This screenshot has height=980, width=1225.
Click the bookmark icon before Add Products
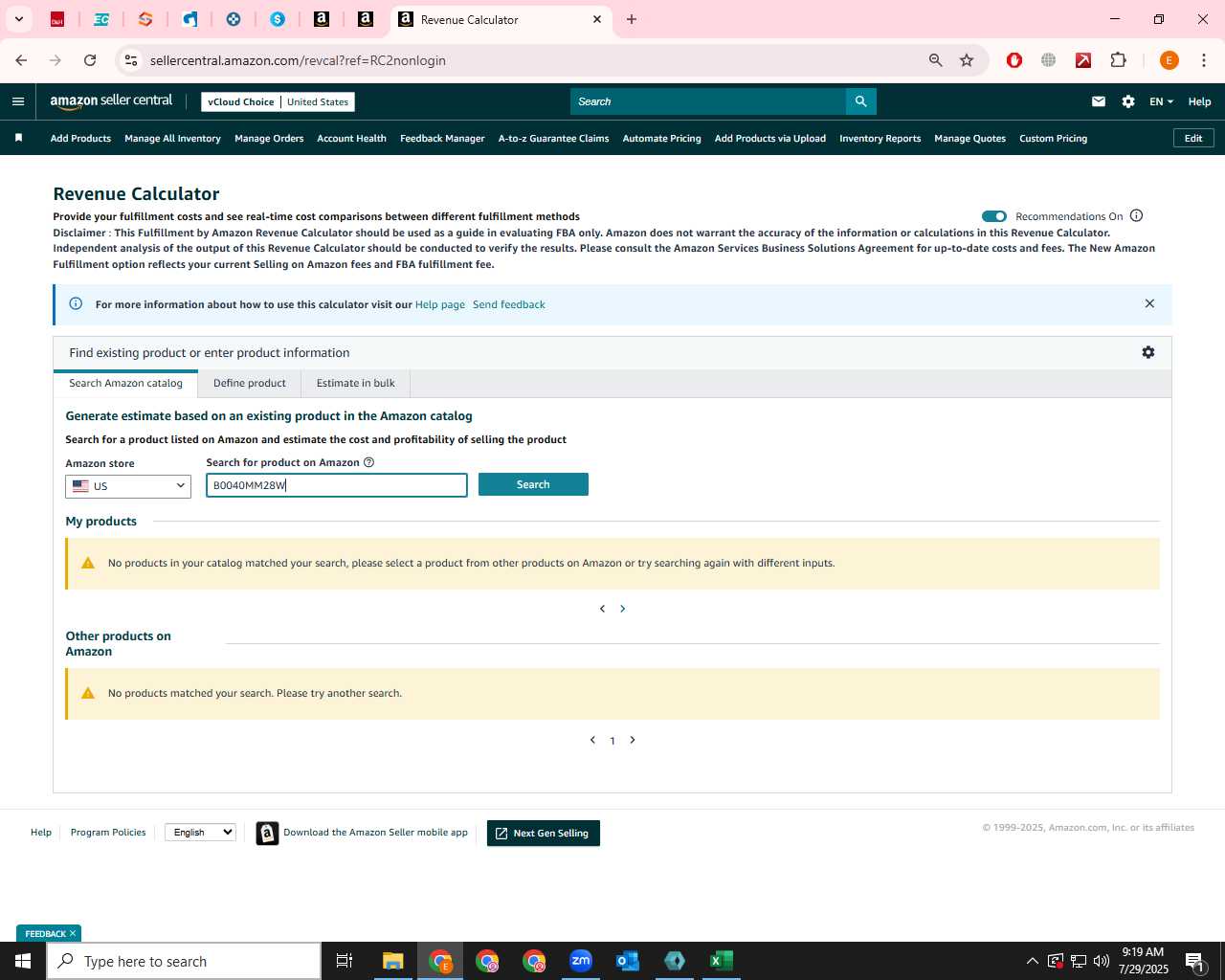point(18,138)
